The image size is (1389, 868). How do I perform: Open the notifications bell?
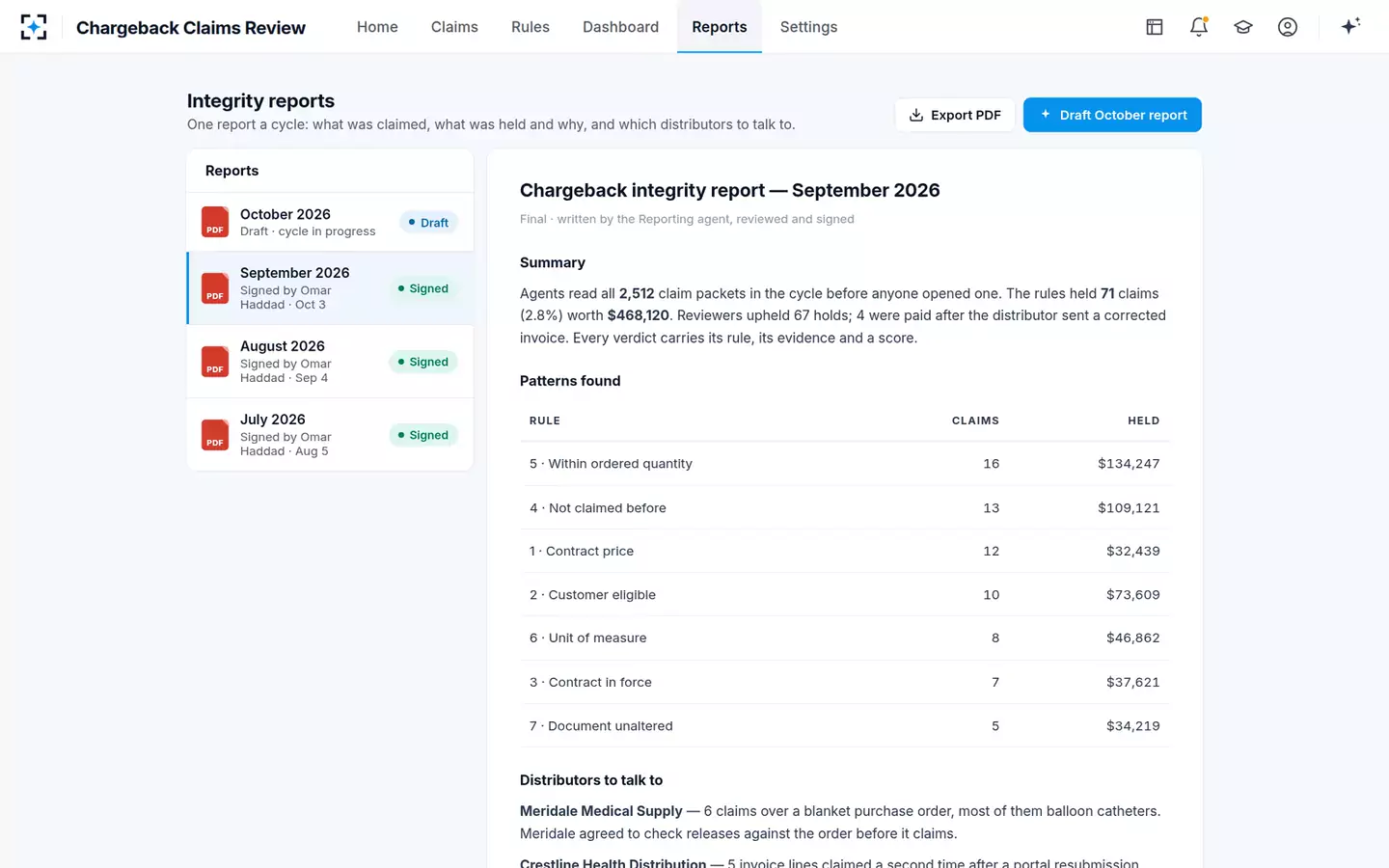coord(1199,27)
